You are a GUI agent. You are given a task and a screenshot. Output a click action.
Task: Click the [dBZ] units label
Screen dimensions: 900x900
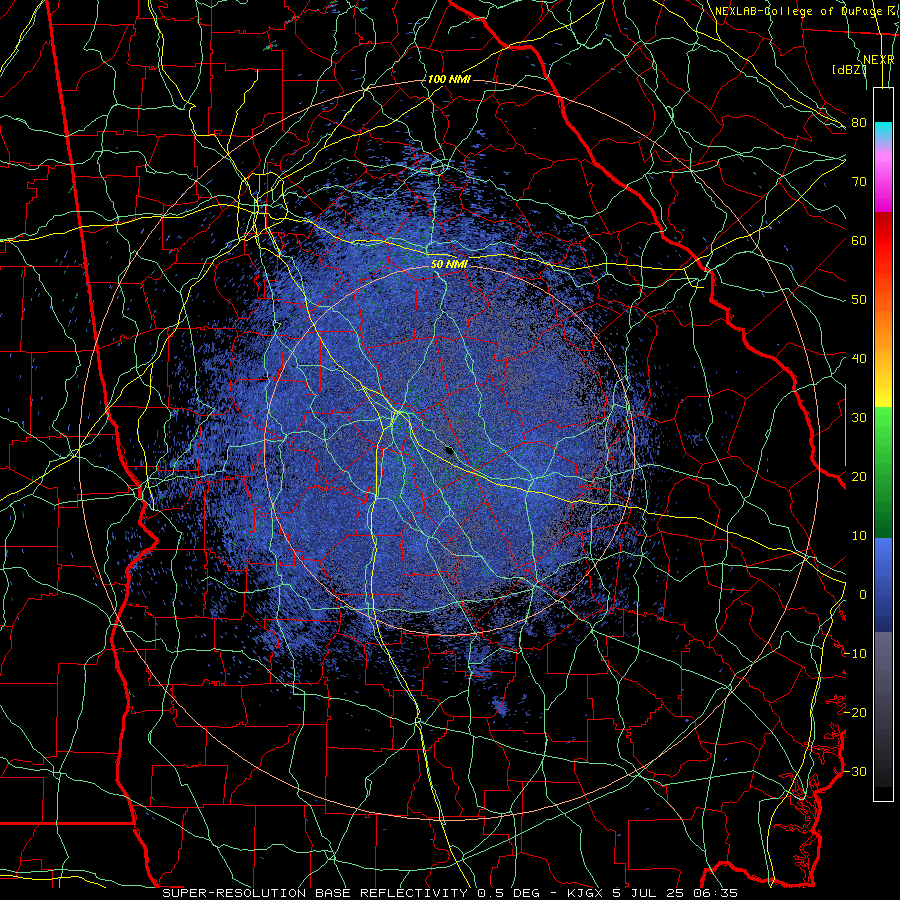point(849,69)
